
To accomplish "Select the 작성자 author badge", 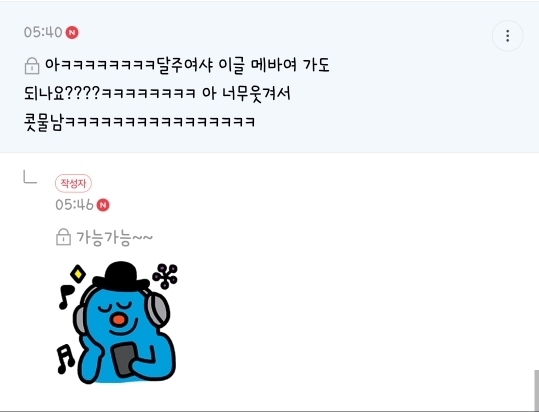I will [73, 183].
